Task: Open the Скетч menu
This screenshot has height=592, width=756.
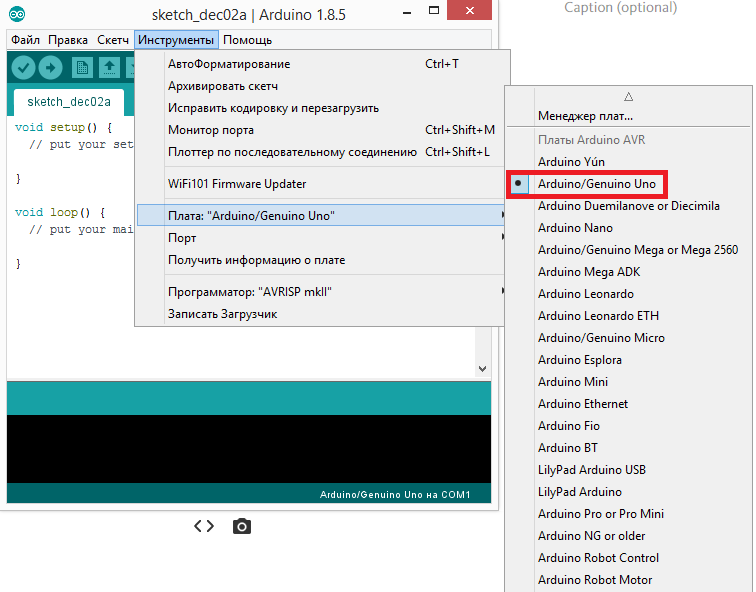Action: pyautogui.click(x=113, y=40)
